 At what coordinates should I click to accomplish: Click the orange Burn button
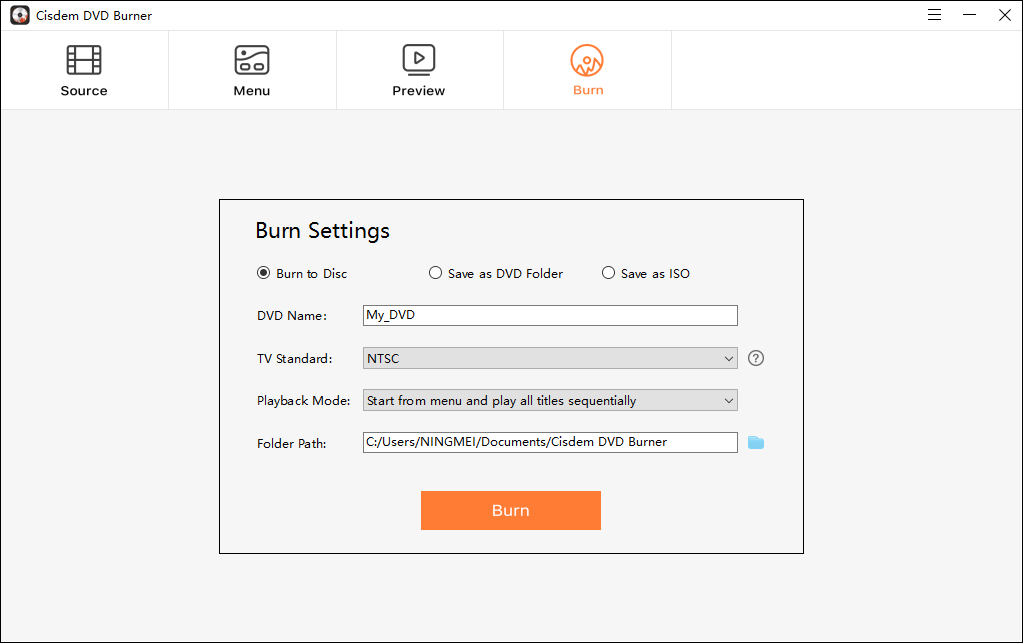(511, 511)
